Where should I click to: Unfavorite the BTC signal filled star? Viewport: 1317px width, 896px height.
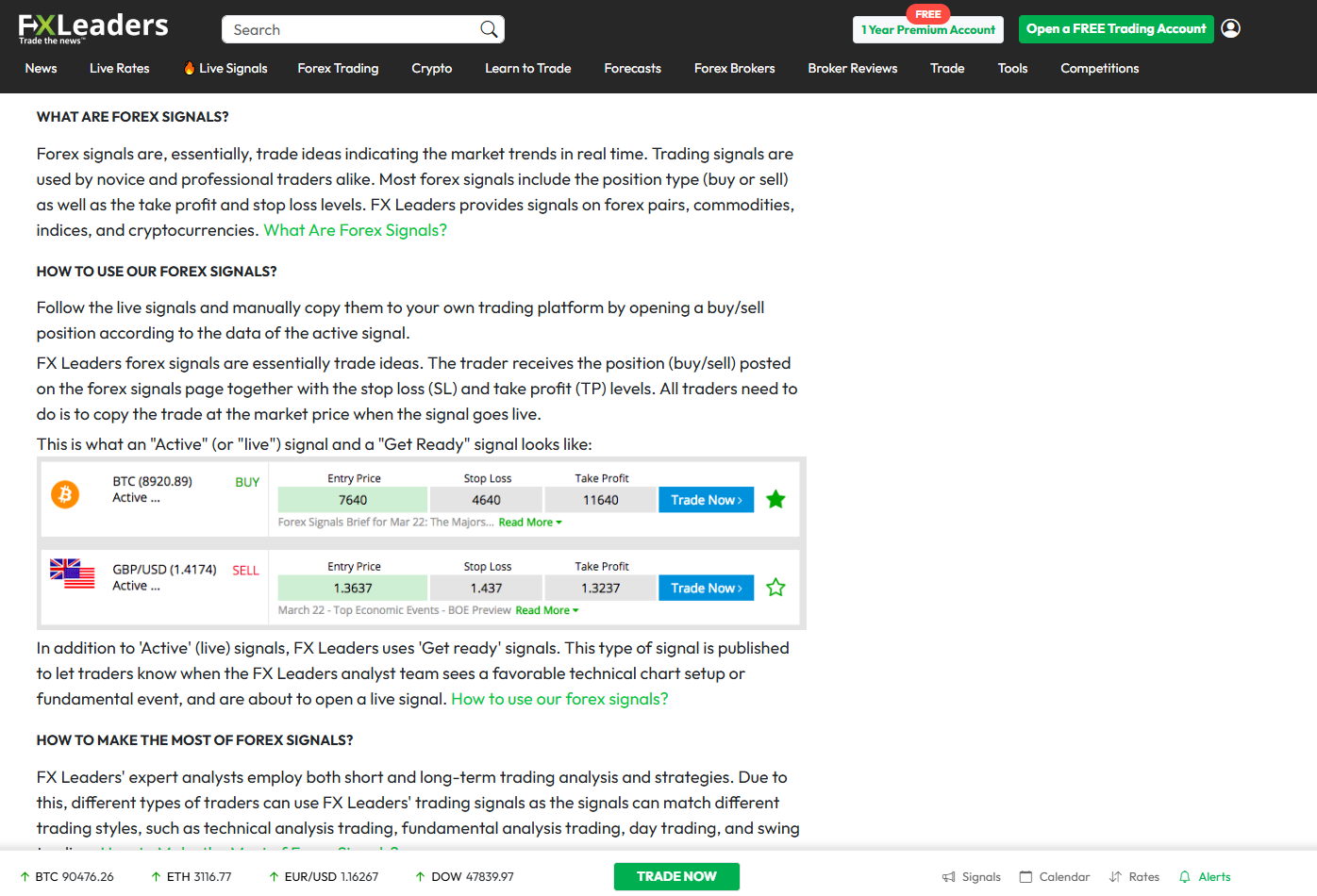pyautogui.click(x=775, y=500)
